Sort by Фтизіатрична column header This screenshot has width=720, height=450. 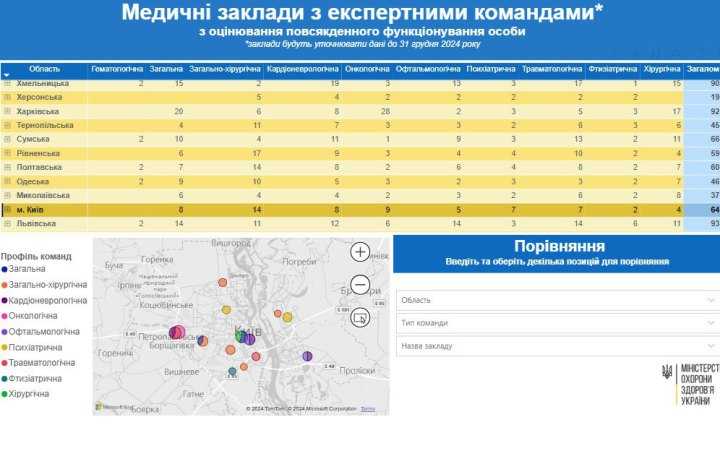[613, 69]
